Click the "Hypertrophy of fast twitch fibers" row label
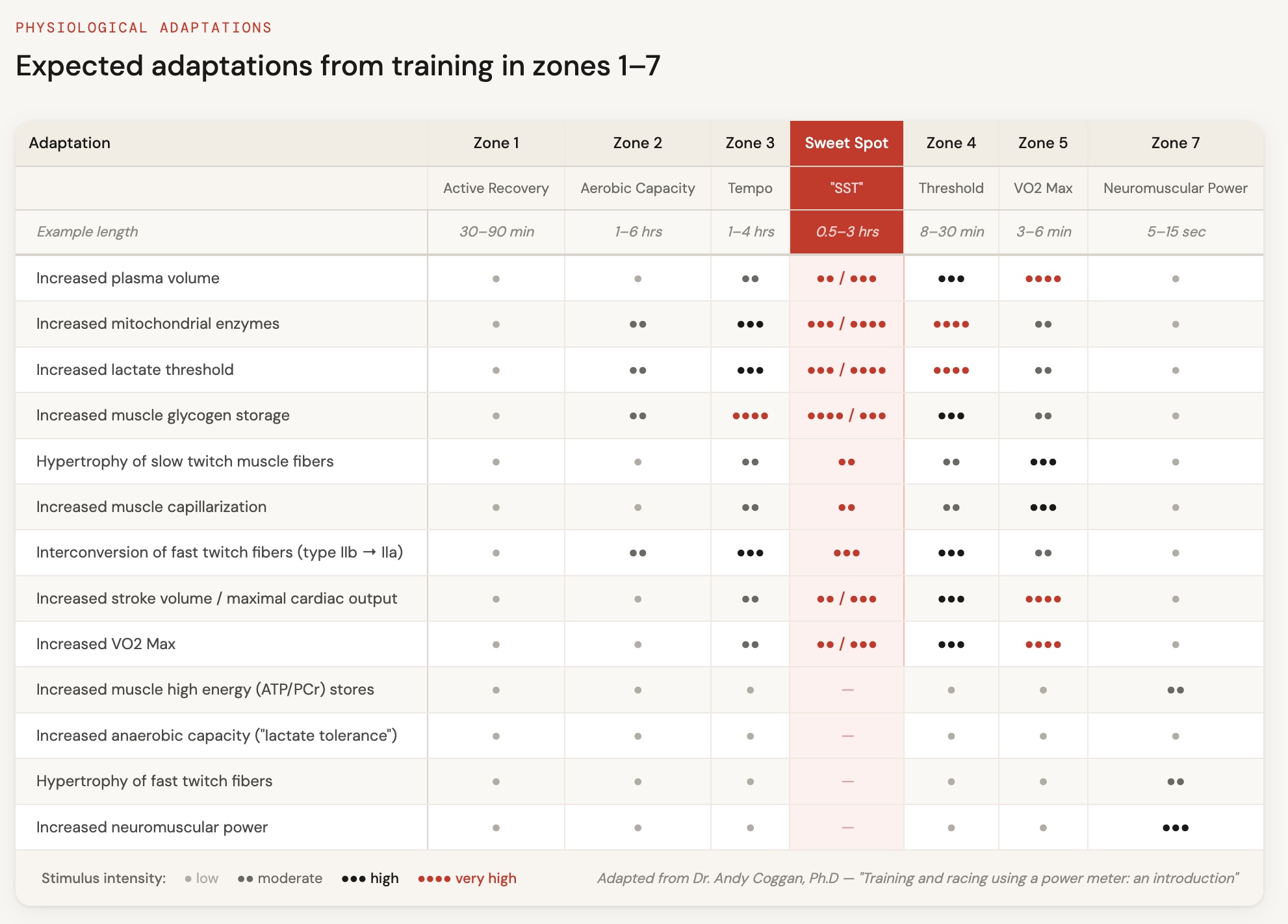 (154, 781)
